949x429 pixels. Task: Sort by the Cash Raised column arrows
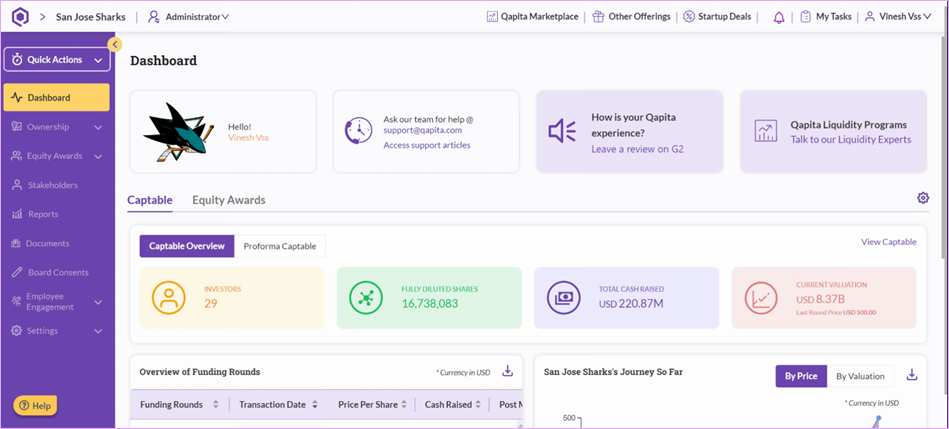coord(478,405)
